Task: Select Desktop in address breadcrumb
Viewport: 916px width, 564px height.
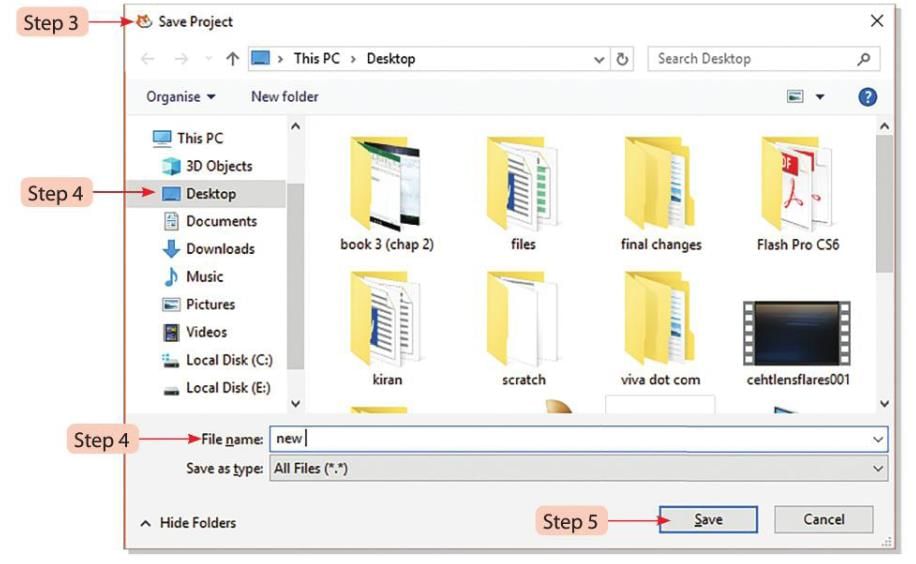Action: coord(391,58)
